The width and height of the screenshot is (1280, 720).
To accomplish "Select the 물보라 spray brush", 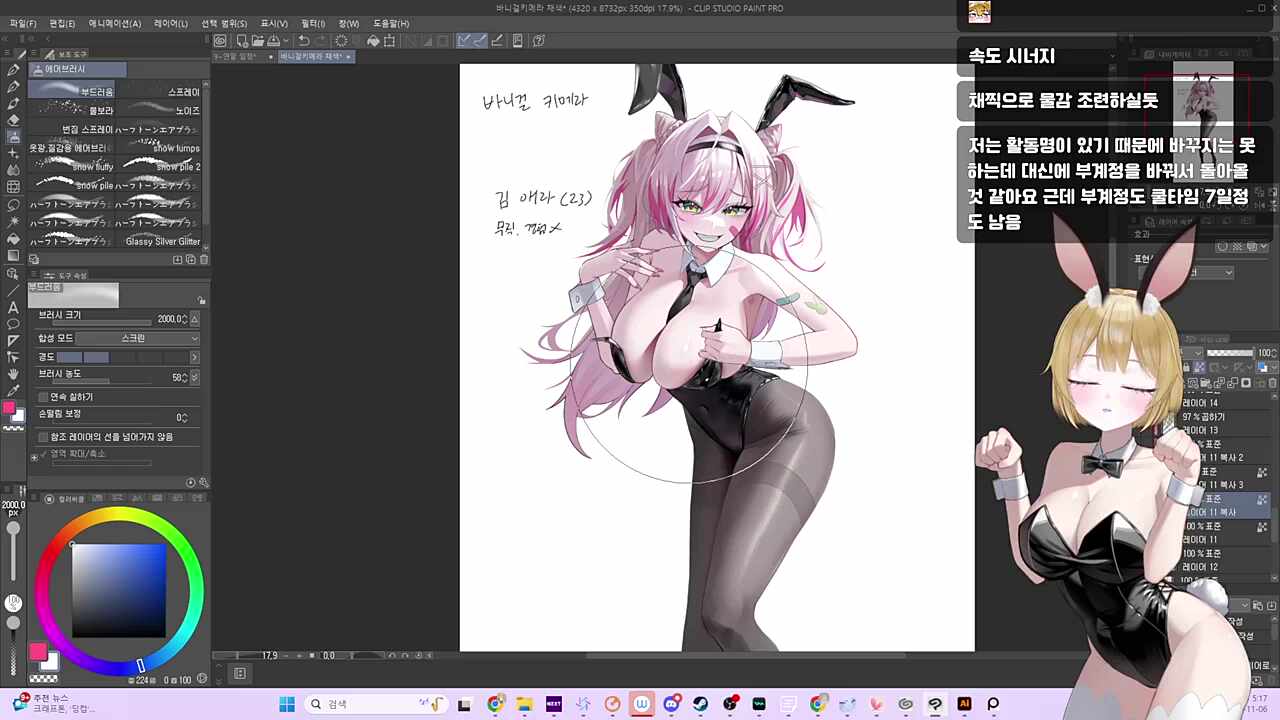I will 72,110.
